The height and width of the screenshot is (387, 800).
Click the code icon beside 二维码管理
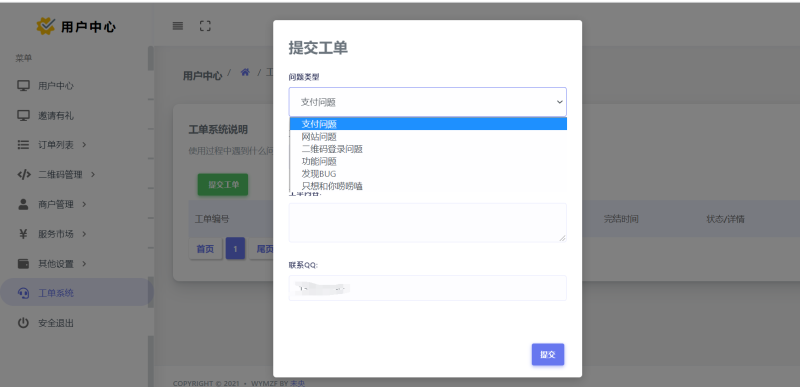23,174
